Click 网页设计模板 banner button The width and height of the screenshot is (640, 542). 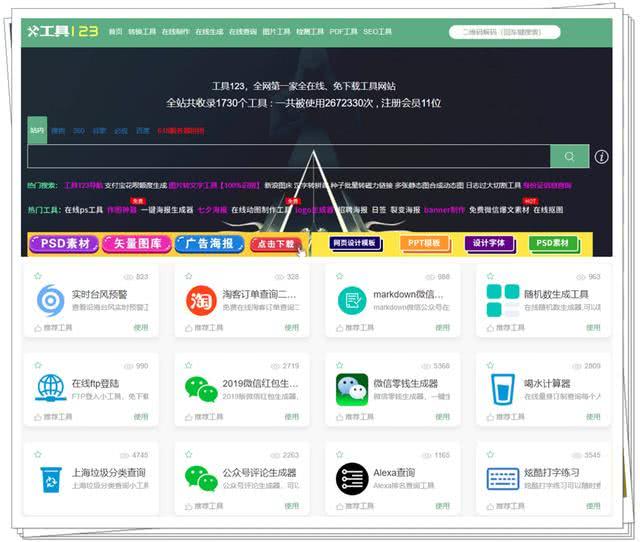(354, 243)
